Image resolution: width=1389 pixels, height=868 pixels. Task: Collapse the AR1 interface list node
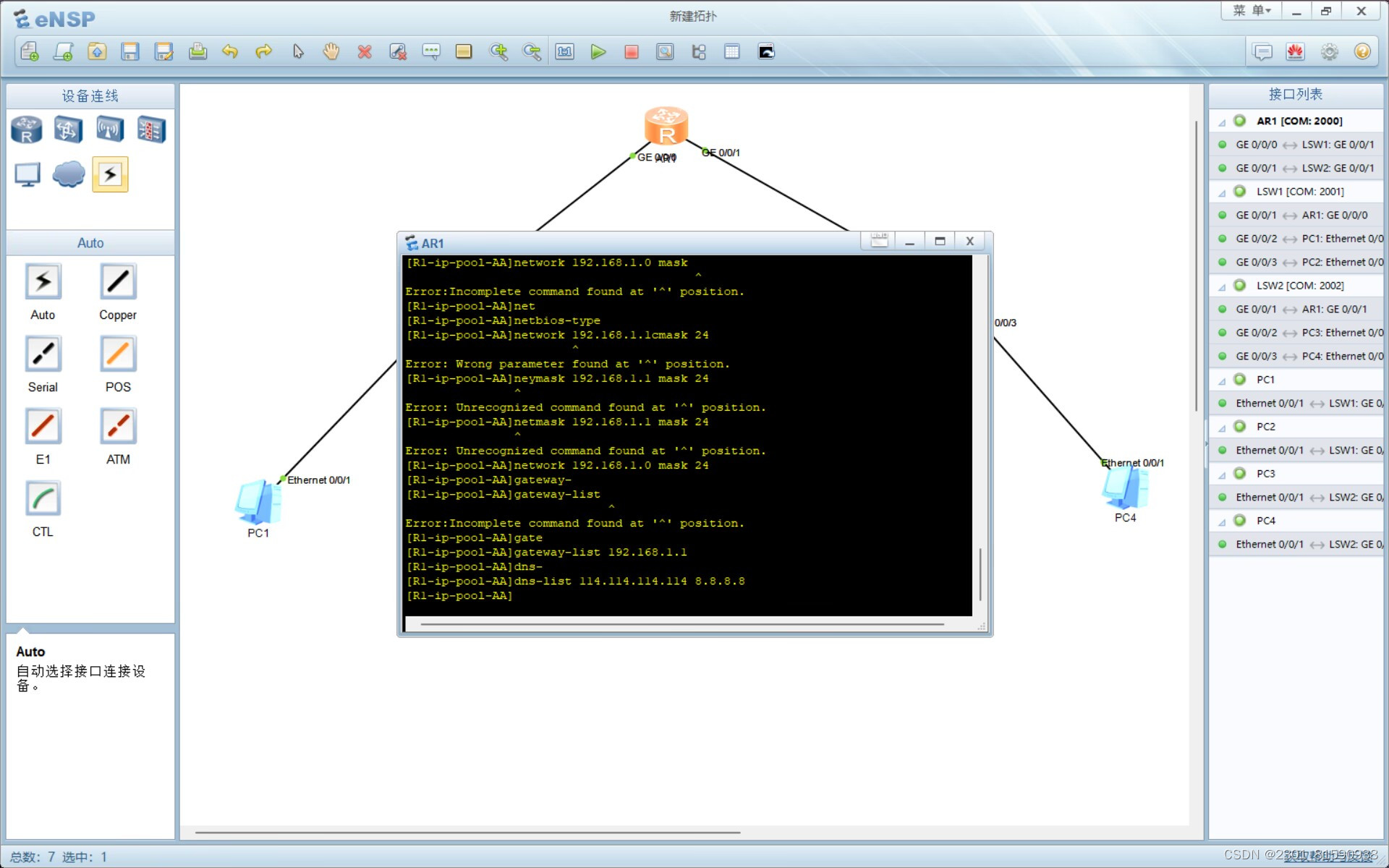[x=1222, y=122]
